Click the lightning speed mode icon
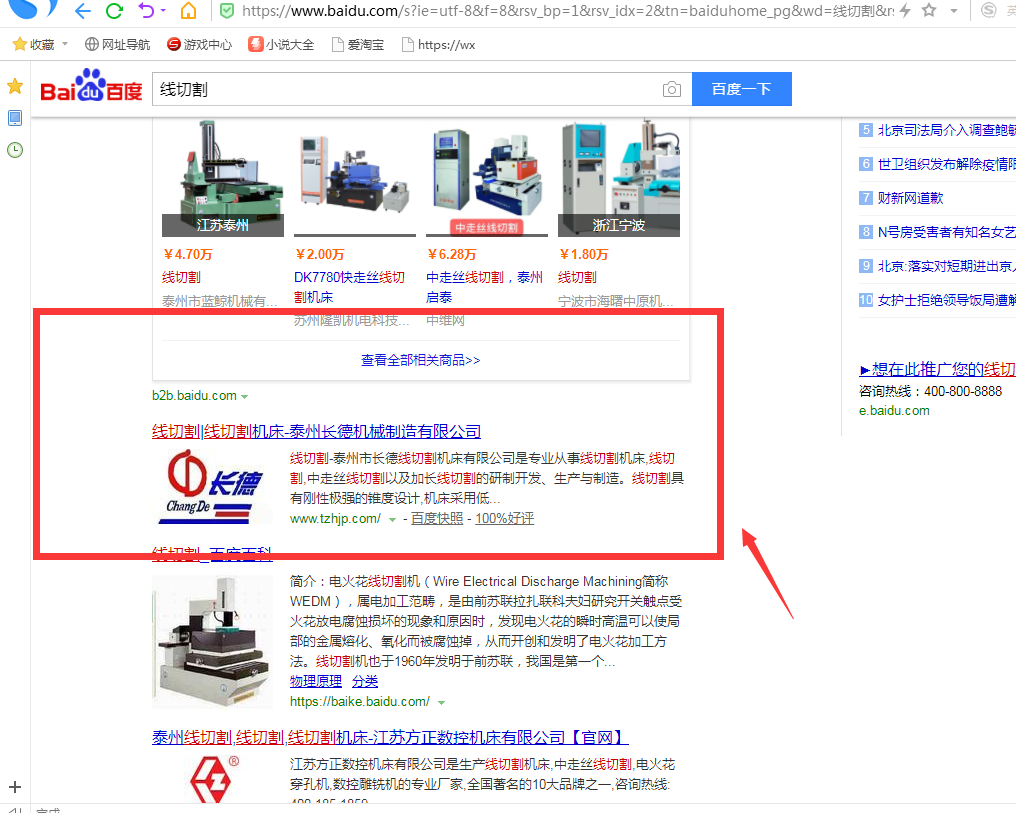Viewport: 1016px width, 813px height. click(x=905, y=10)
